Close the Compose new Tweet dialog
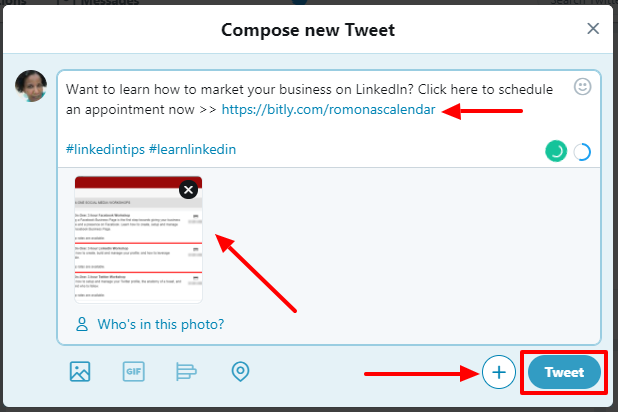 pos(593,28)
